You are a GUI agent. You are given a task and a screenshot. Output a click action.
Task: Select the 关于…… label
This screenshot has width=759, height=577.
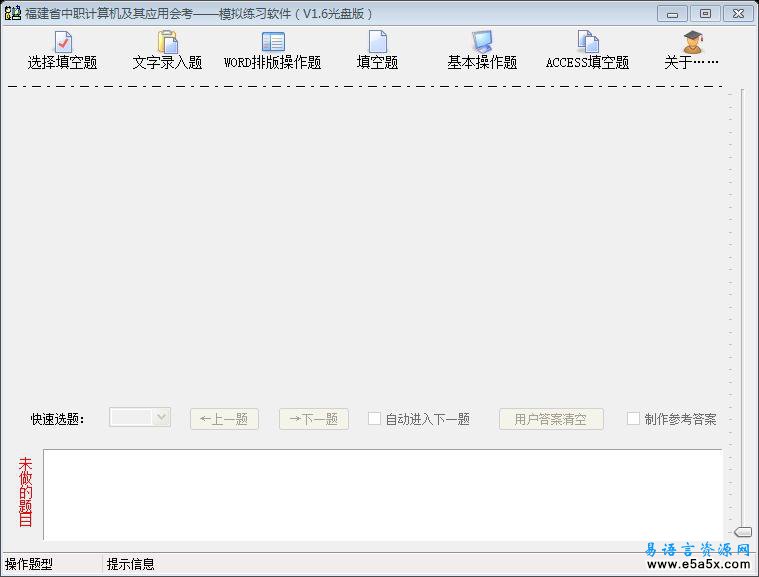(x=692, y=62)
